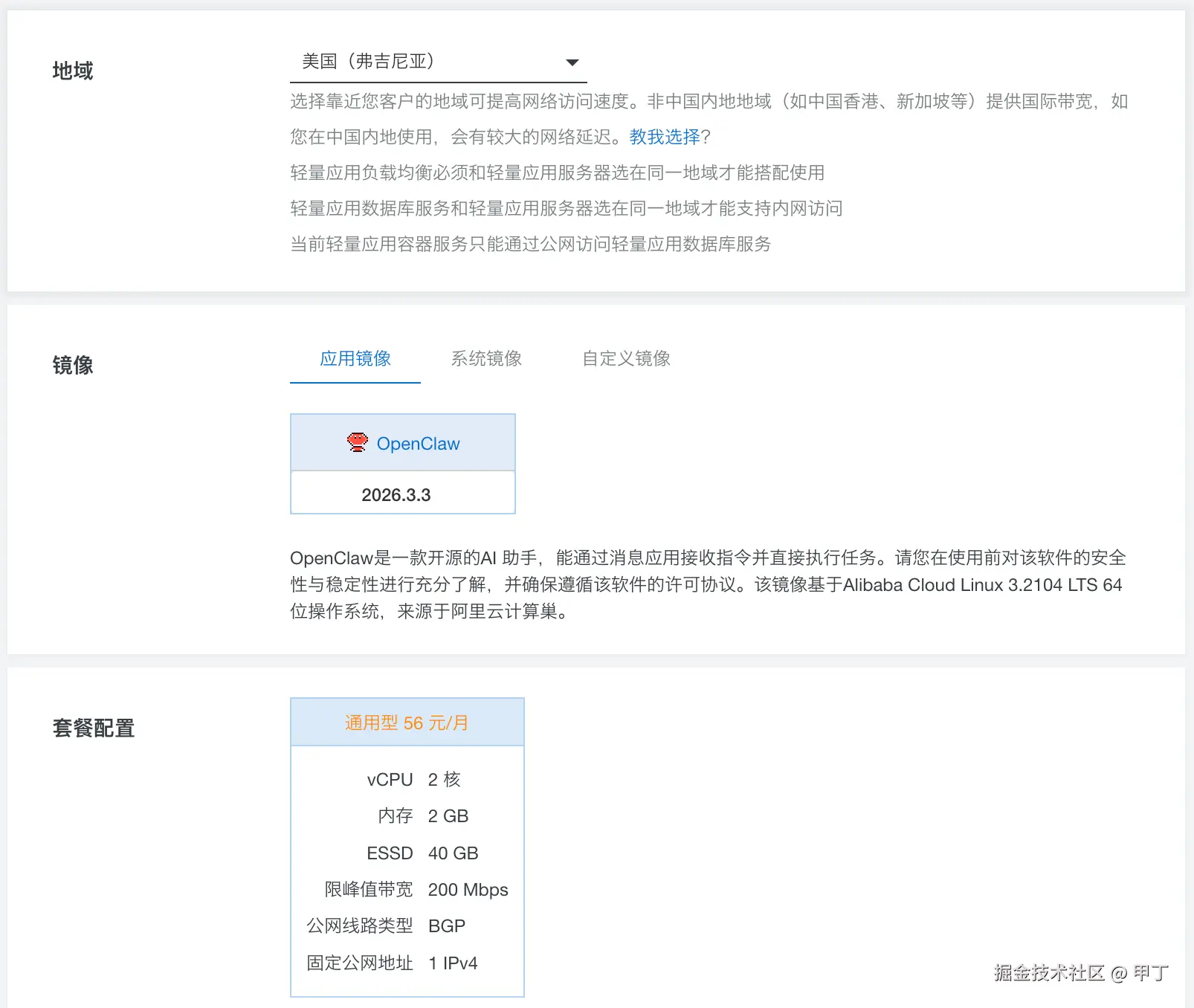Click the 地域 section label
Screen dimensions: 1194x1008
73,71
